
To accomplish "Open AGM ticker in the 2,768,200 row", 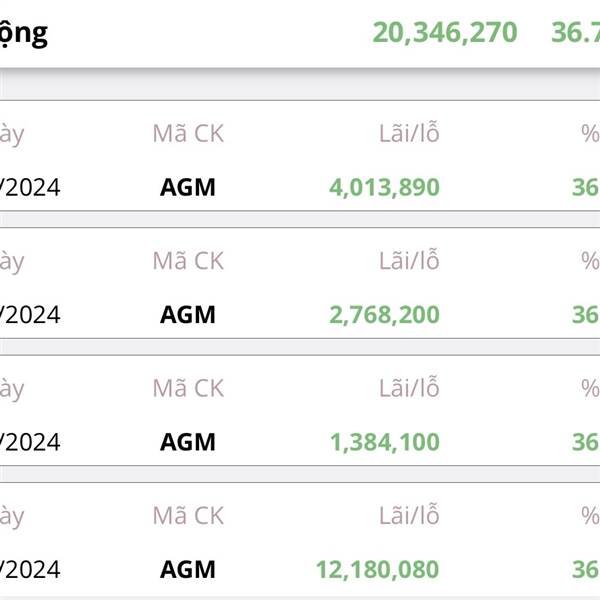I will (x=188, y=315).
